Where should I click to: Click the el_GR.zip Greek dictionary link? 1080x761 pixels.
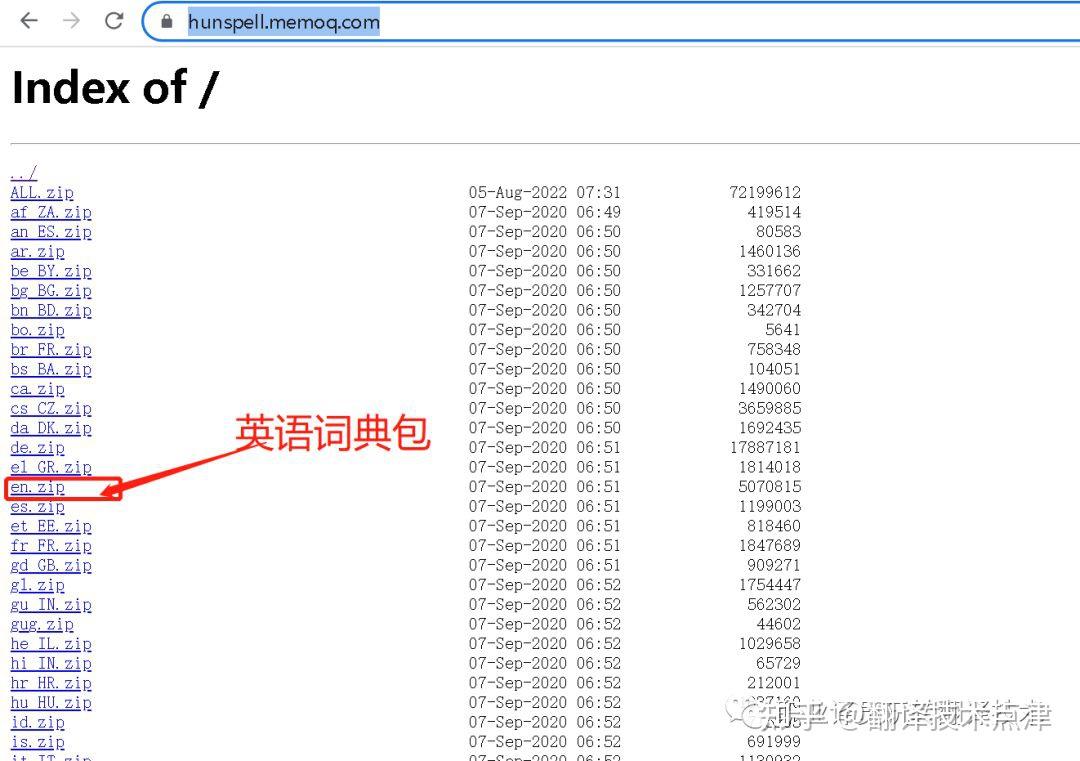[50, 467]
